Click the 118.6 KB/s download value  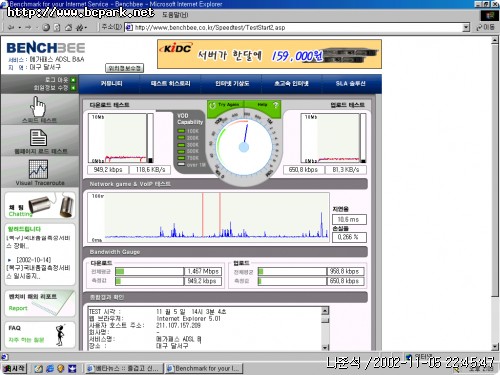(x=150, y=170)
